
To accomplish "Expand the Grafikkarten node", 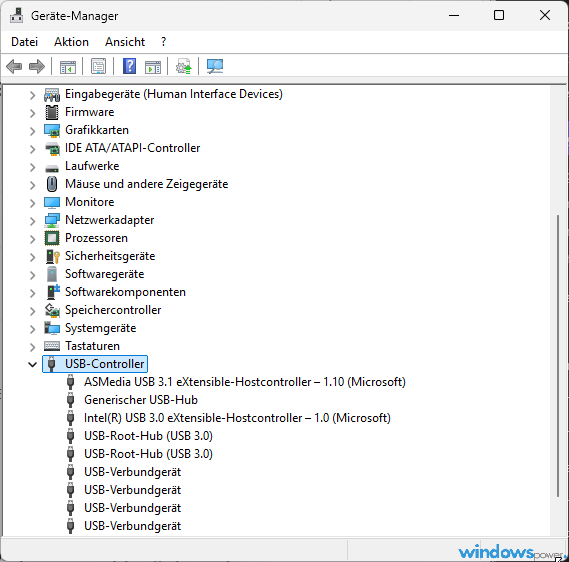I will pos(33,131).
